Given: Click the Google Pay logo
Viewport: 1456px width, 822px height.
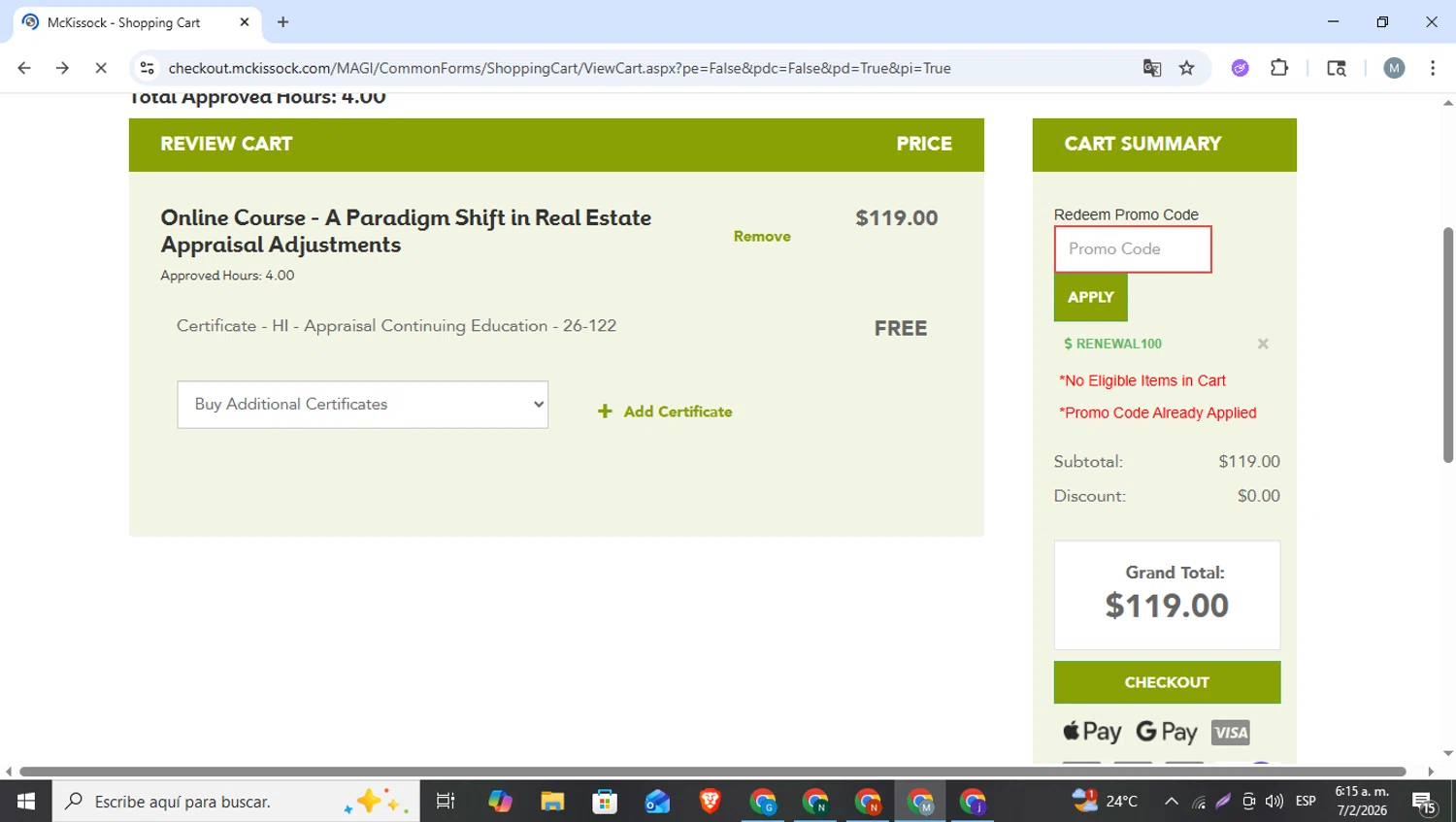Looking at the screenshot, I should tap(1167, 732).
